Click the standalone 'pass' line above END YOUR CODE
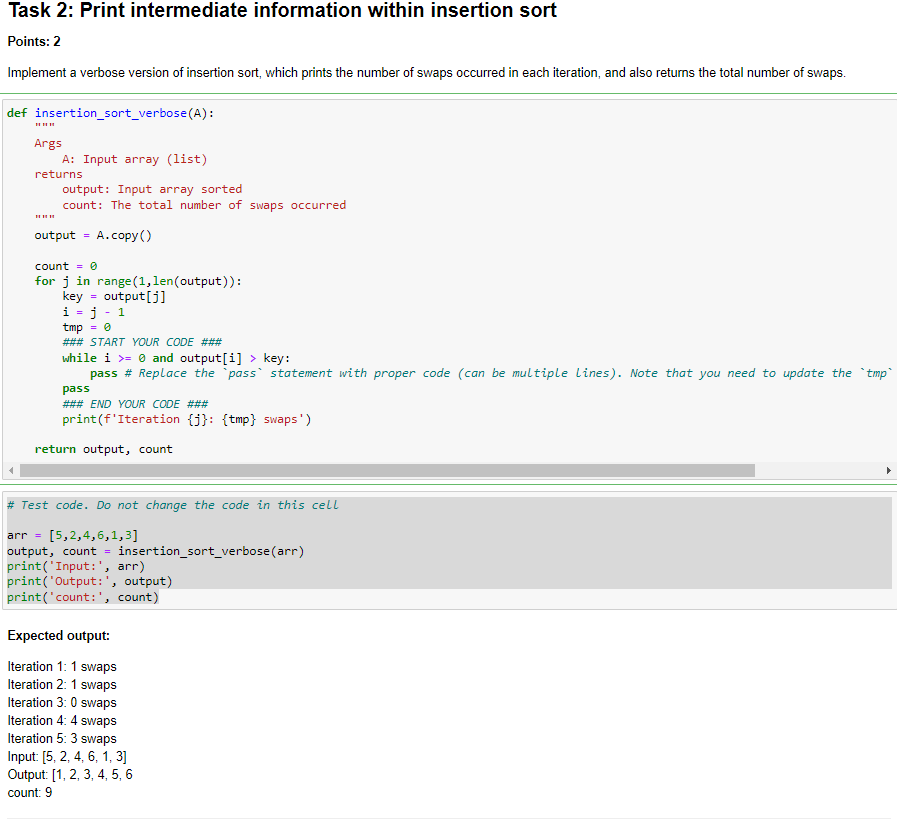This screenshot has height=819, width=897. (x=76, y=389)
